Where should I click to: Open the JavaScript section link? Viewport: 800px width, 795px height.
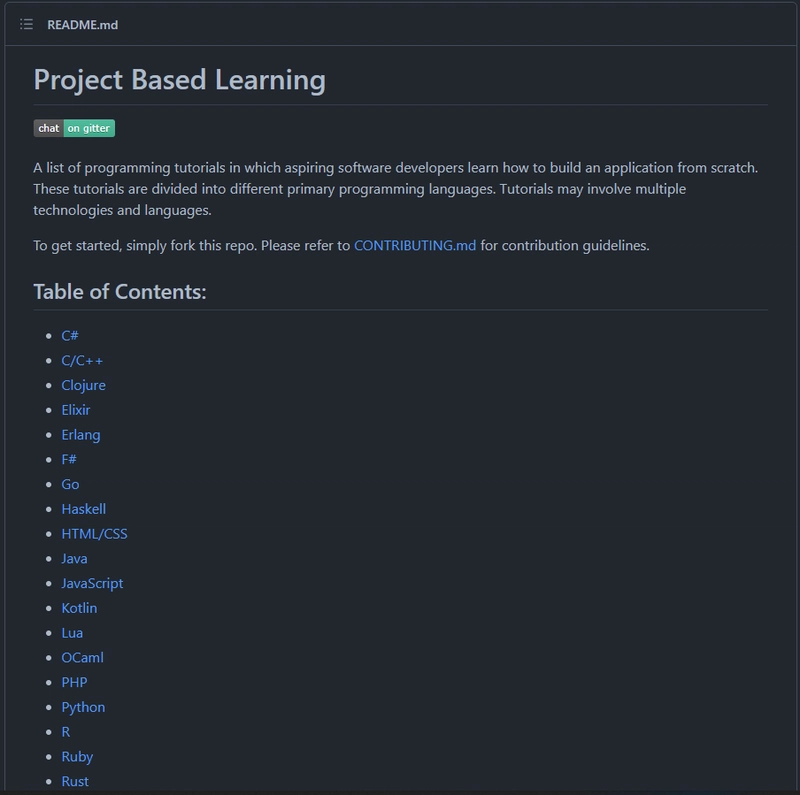[92, 583]
